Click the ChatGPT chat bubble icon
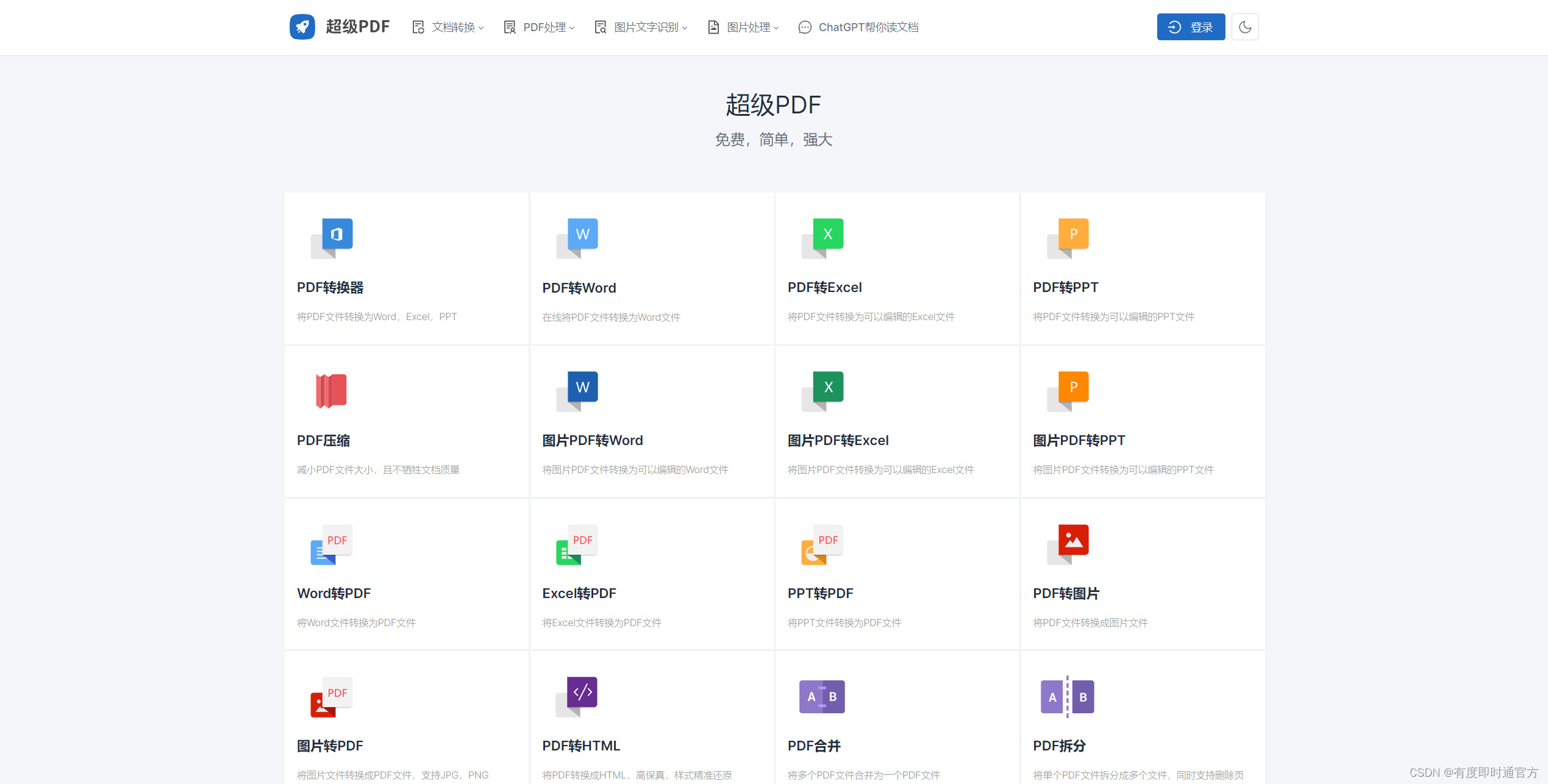Viewport: 1548px width, 784px height. tap(805, 27)
